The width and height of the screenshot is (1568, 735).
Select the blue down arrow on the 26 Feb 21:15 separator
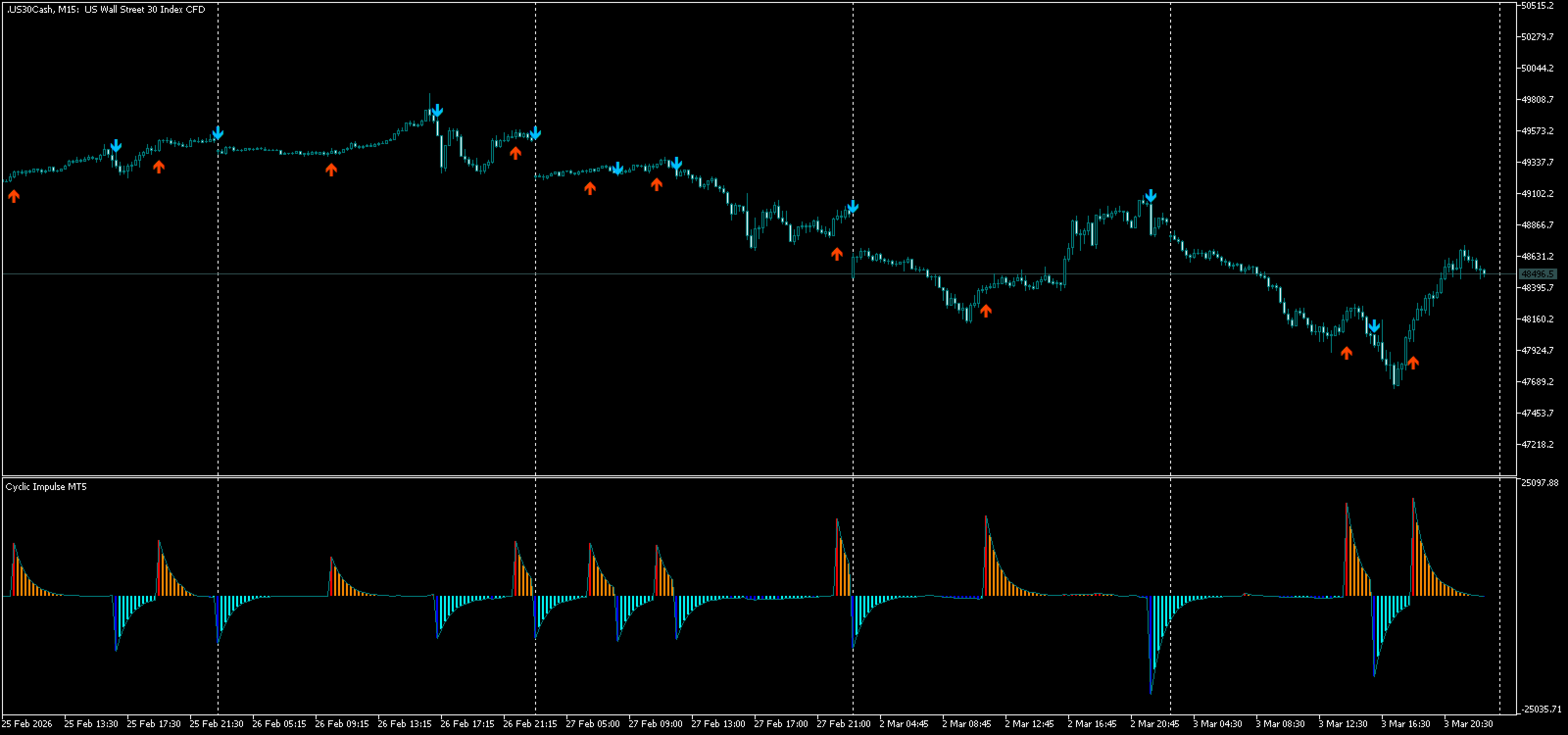535,133
